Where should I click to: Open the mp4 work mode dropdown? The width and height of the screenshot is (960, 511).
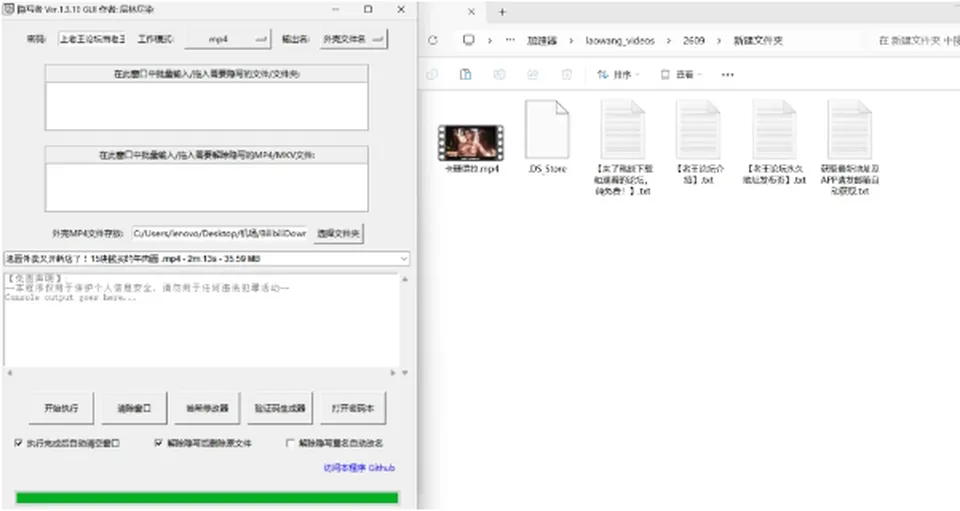[x=228, y=39]
